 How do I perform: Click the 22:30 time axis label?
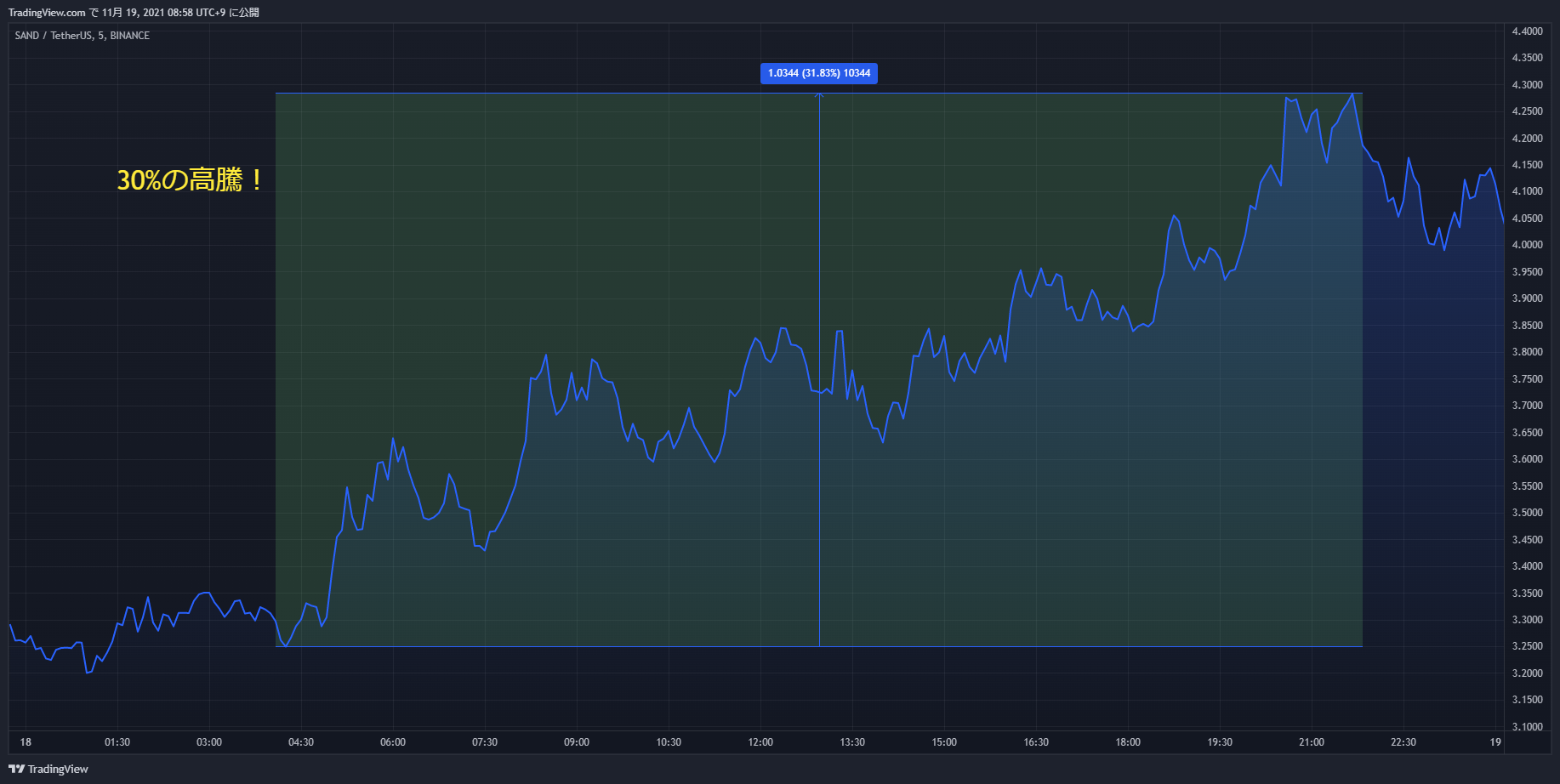pos(1403,742)
